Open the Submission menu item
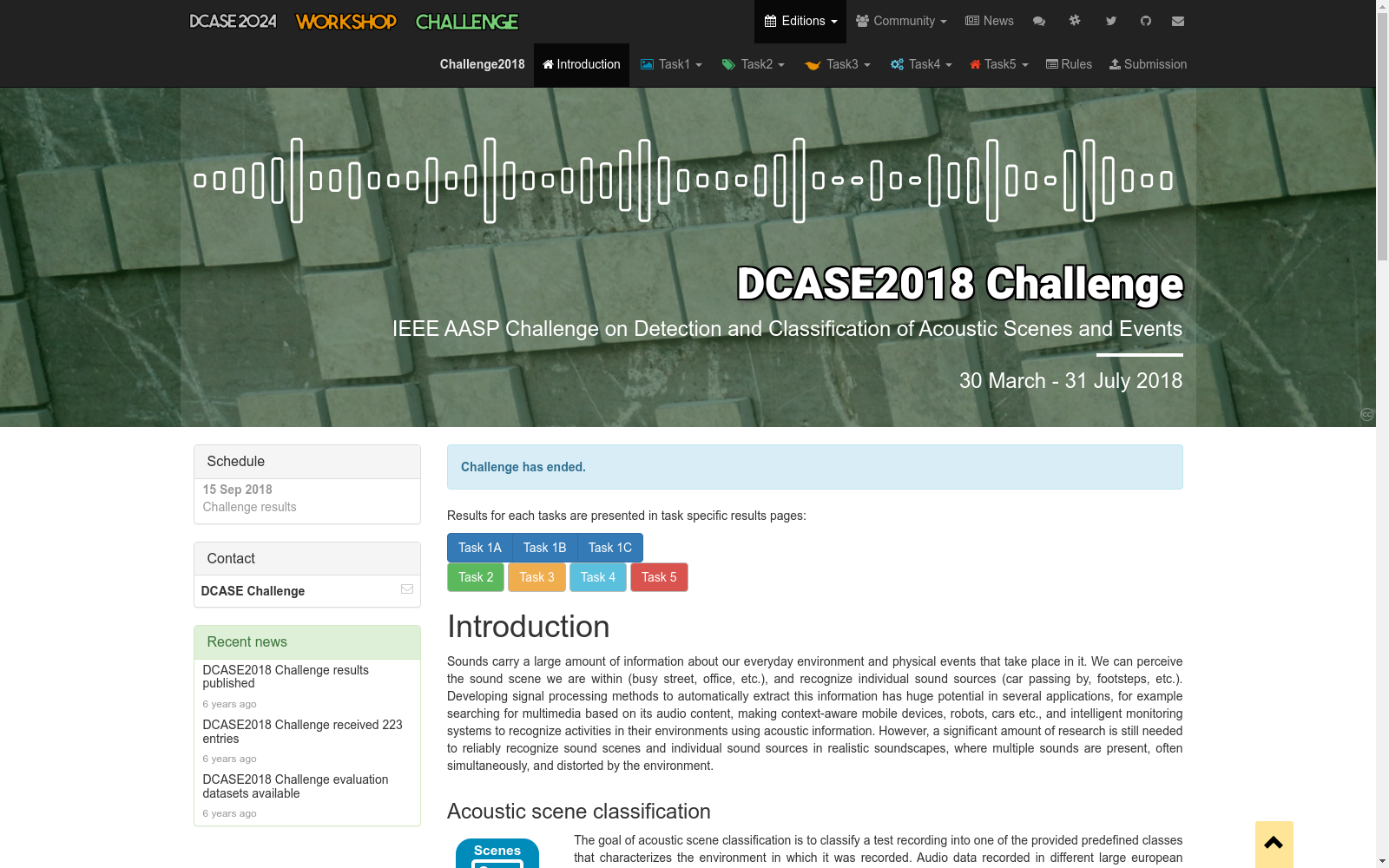Screen dimensions: 1389x868 pyautogui.click(x=1148, y=65)
